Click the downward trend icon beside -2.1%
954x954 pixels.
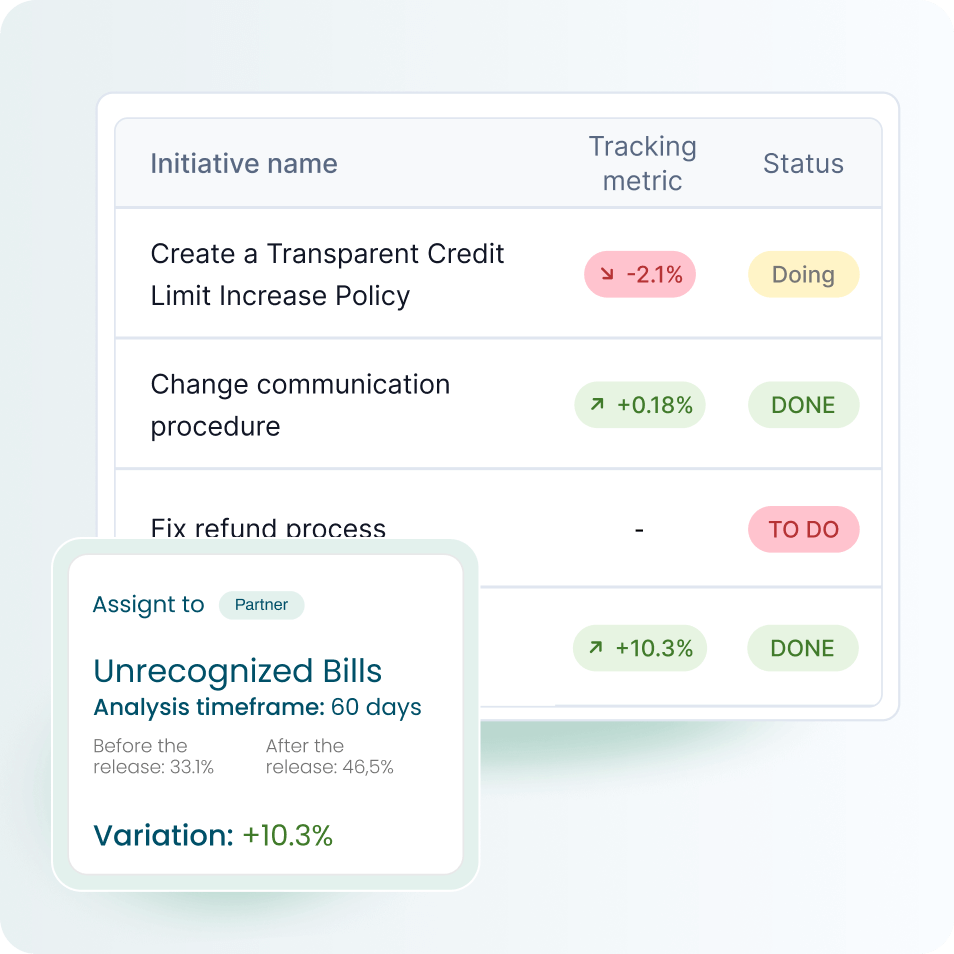[x=605, y=274]
